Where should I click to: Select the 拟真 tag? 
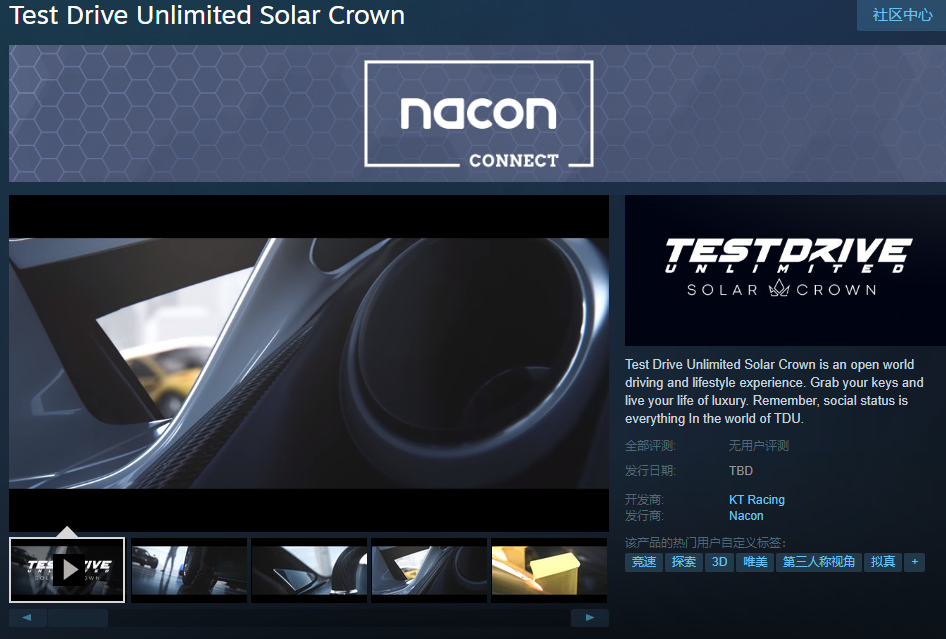(883, 562)
